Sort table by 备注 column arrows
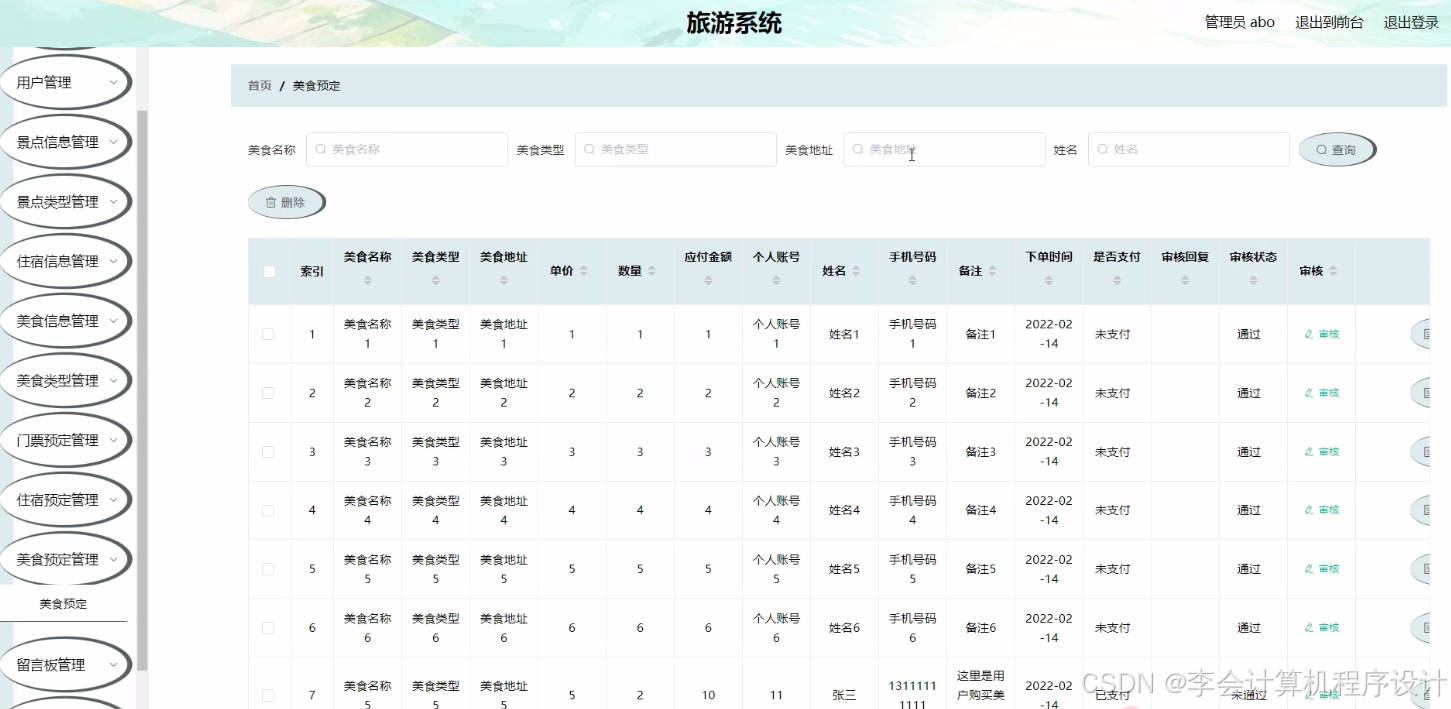The image size is (1451, 709). (x=993, y=271)
